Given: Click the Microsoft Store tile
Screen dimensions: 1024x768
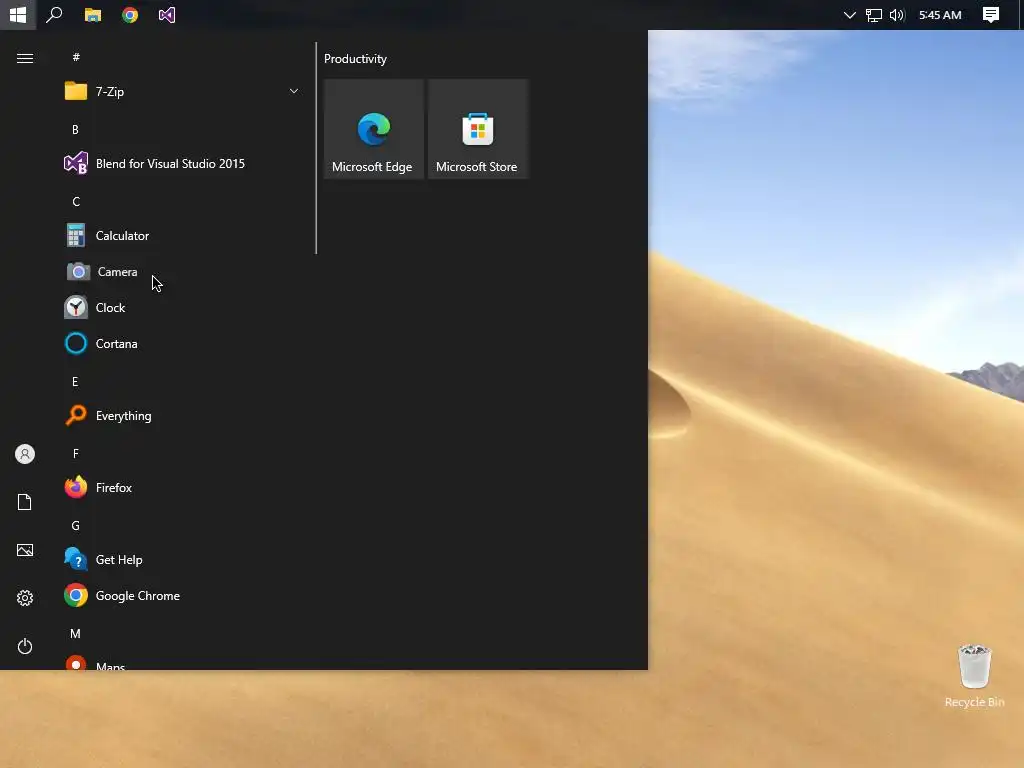Looking at the screenshot, I should 478,129.
